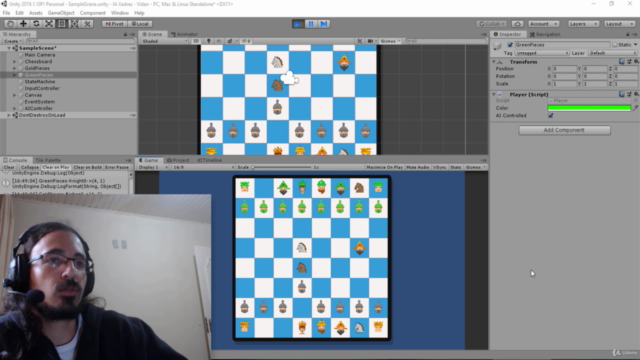Select the Hand tool in toolbar
Viewport: 640px width, 360px height.
11,24
